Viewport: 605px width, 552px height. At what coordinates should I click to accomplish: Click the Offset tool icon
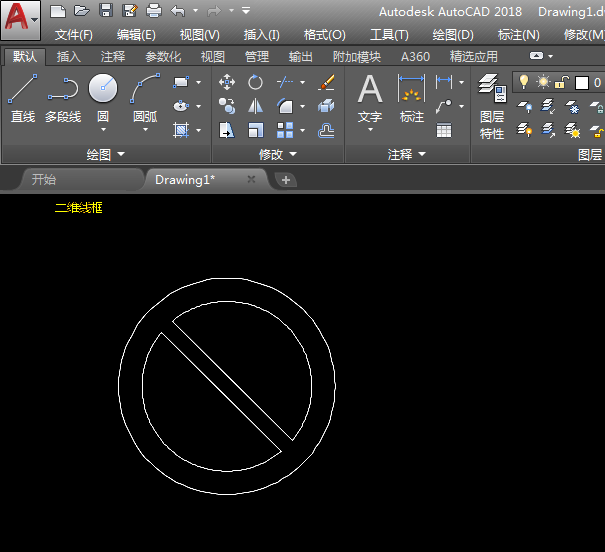326,130
